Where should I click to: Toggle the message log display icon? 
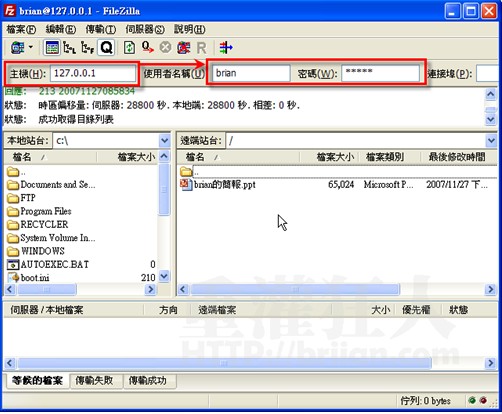click(52, 48)
